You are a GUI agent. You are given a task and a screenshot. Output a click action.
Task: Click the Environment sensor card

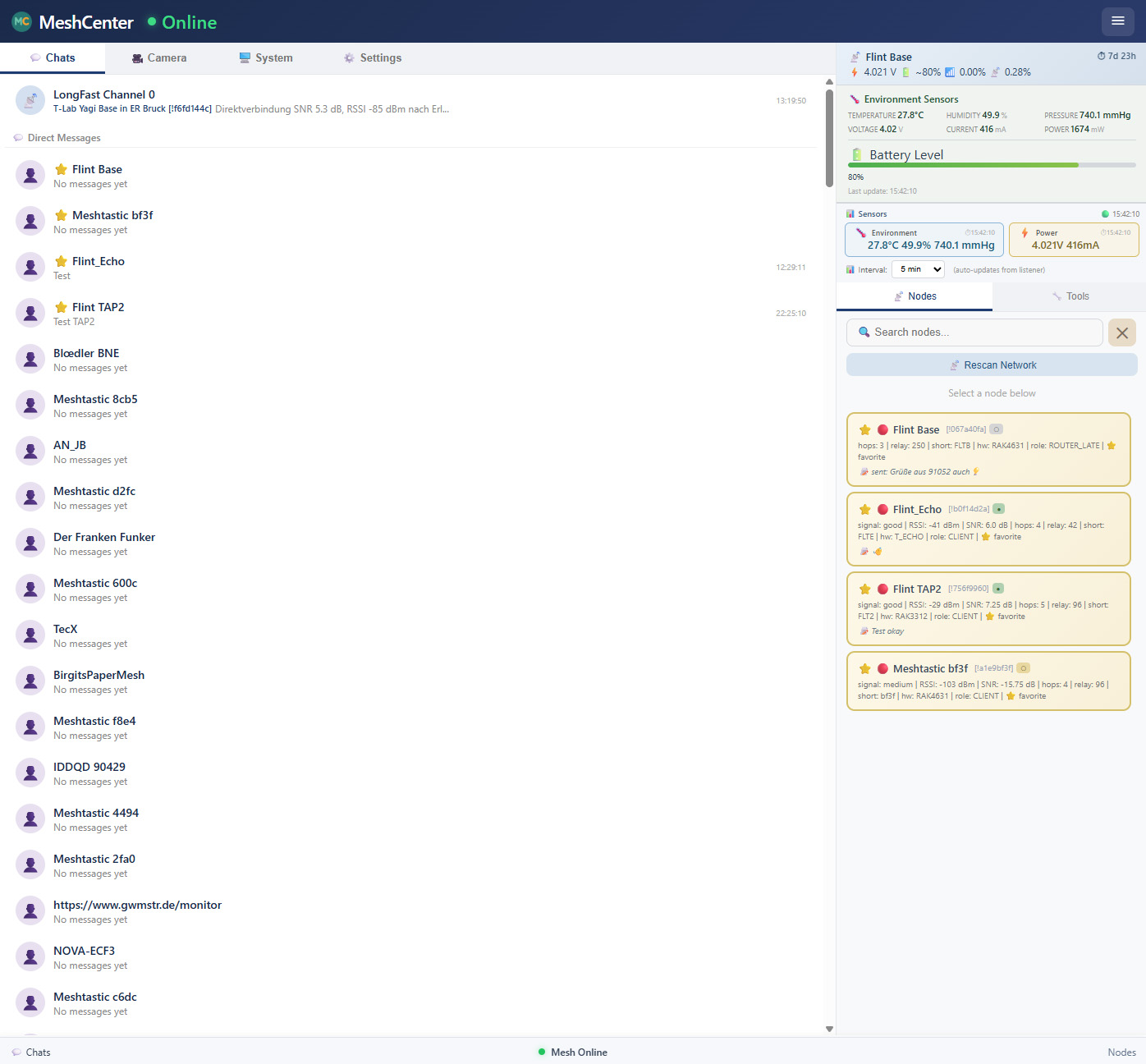pos(924,240)
